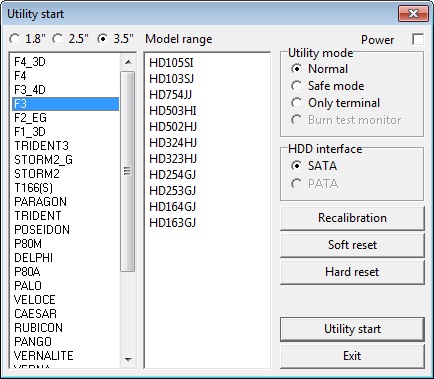Pick model HD254GJ
This screenshot has width=434, height=379.
pos(173,175)
